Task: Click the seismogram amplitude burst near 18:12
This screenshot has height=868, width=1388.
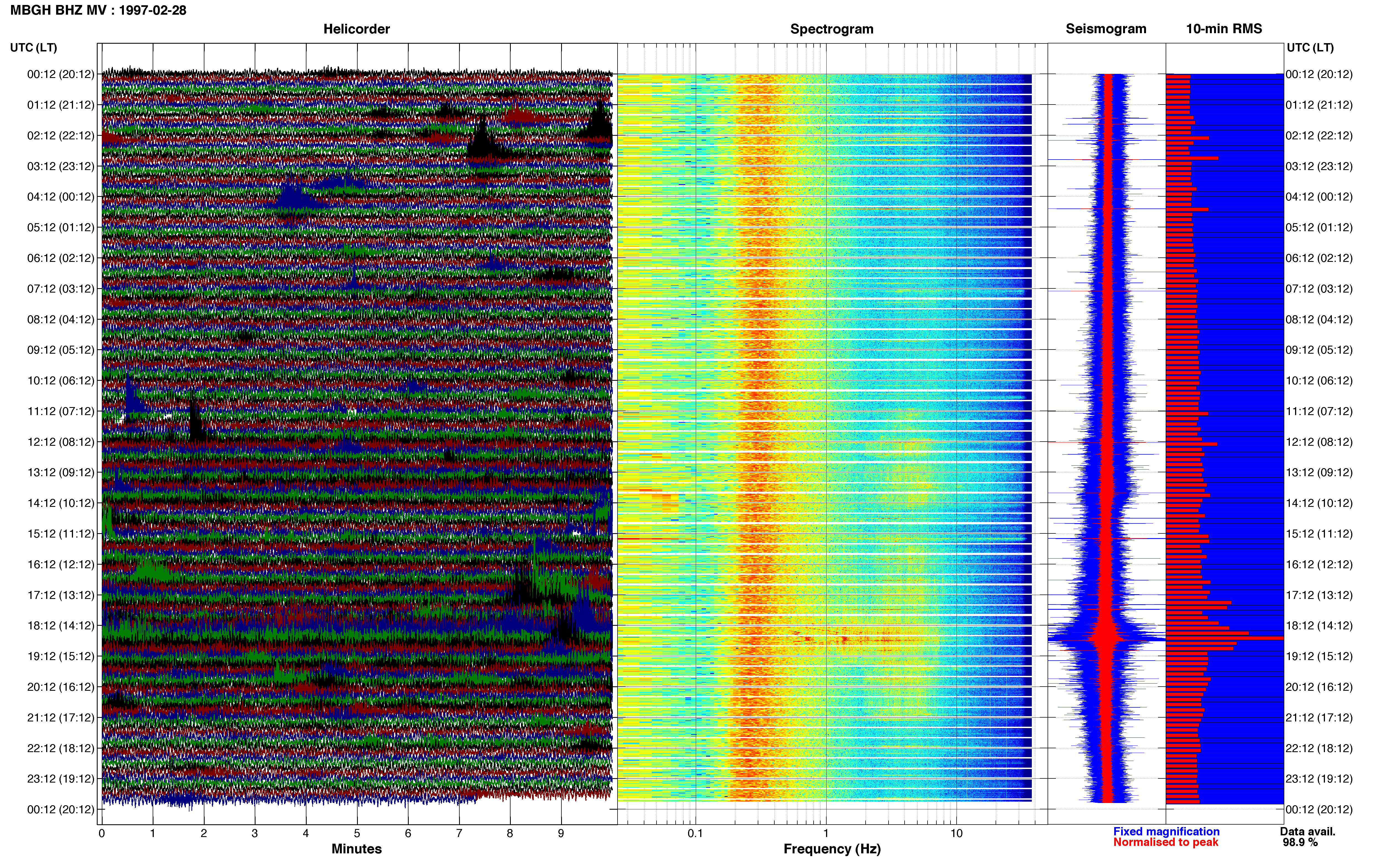Action: coord(1106,637)
